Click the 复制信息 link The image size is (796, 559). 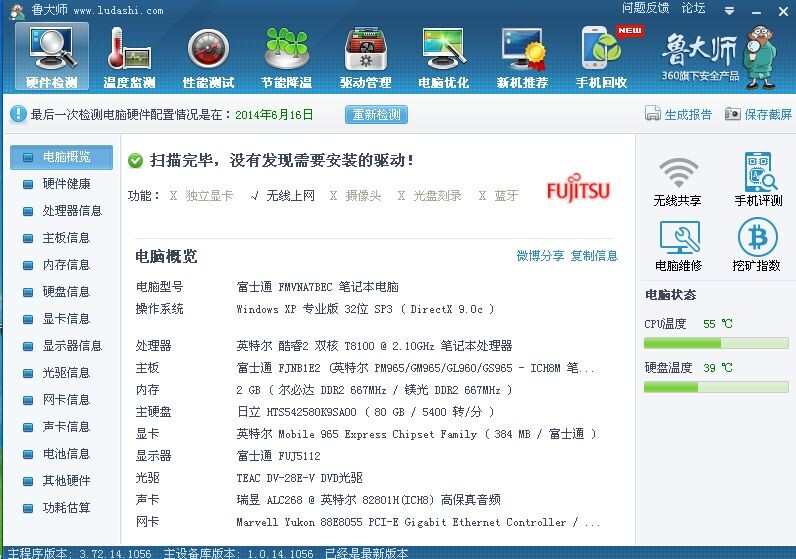(x=594, y=255)
